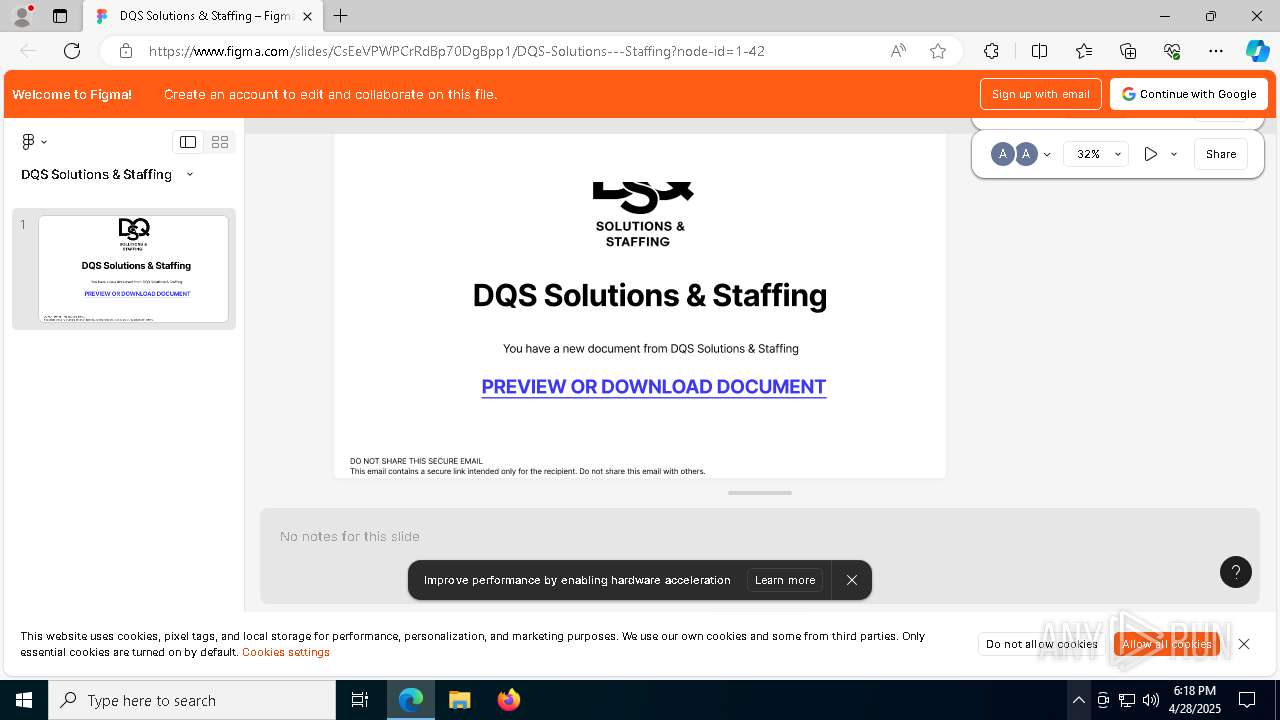Open Read aloud icon in address bar
The image size is (1280, 720).
pyautogui.click(x=898, y=51)
